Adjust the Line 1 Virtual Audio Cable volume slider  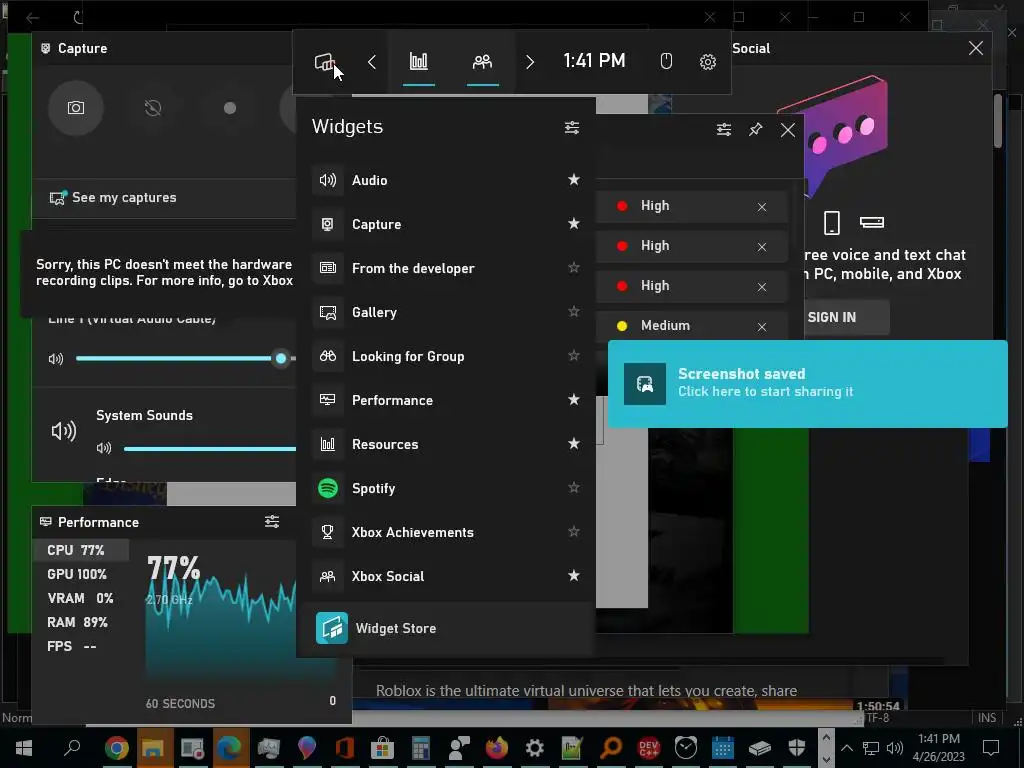[185, 358]
